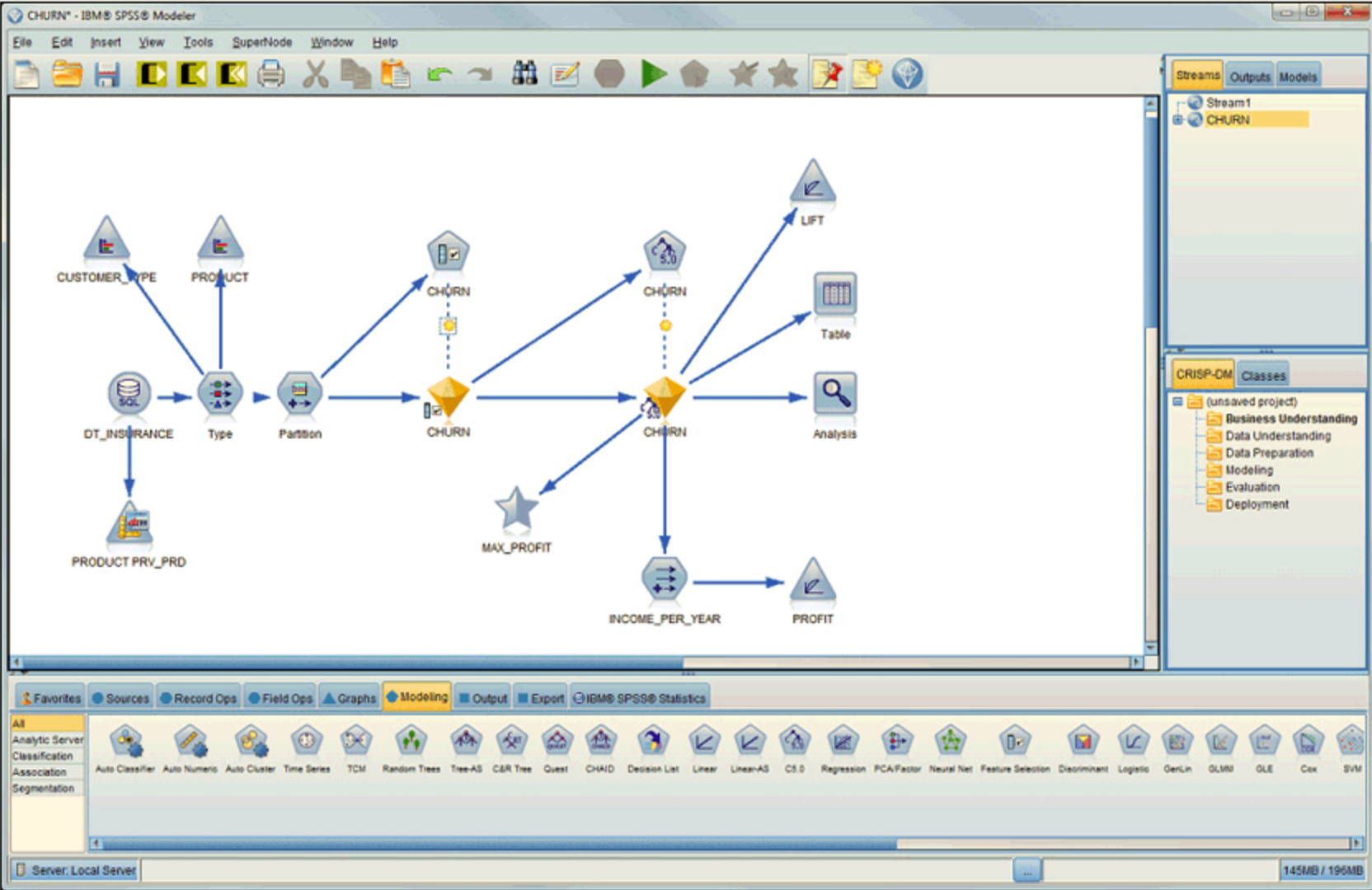1372x890 pixels.
Task: Open the Export palette tab
Action: coord(541,698)
